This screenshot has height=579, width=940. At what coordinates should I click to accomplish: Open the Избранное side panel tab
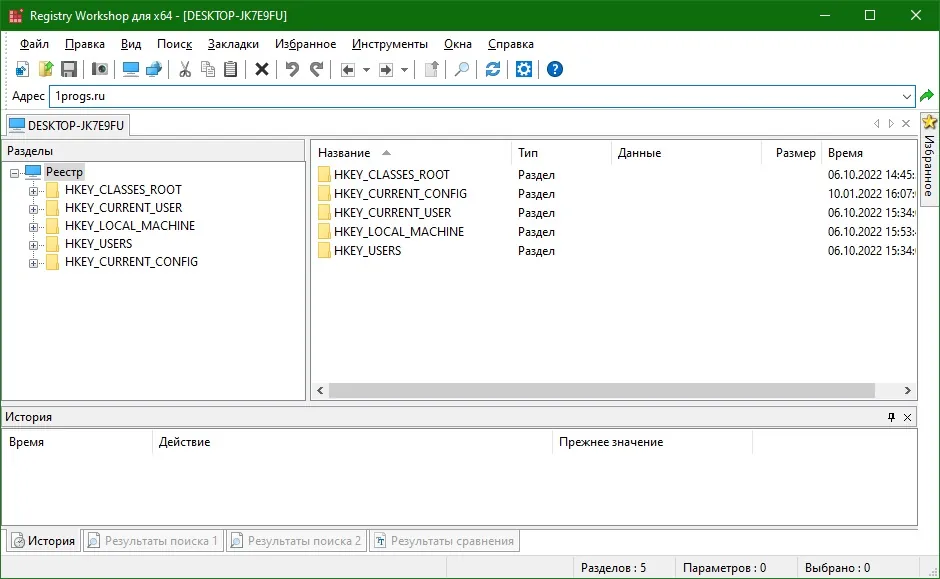(929, 159)
